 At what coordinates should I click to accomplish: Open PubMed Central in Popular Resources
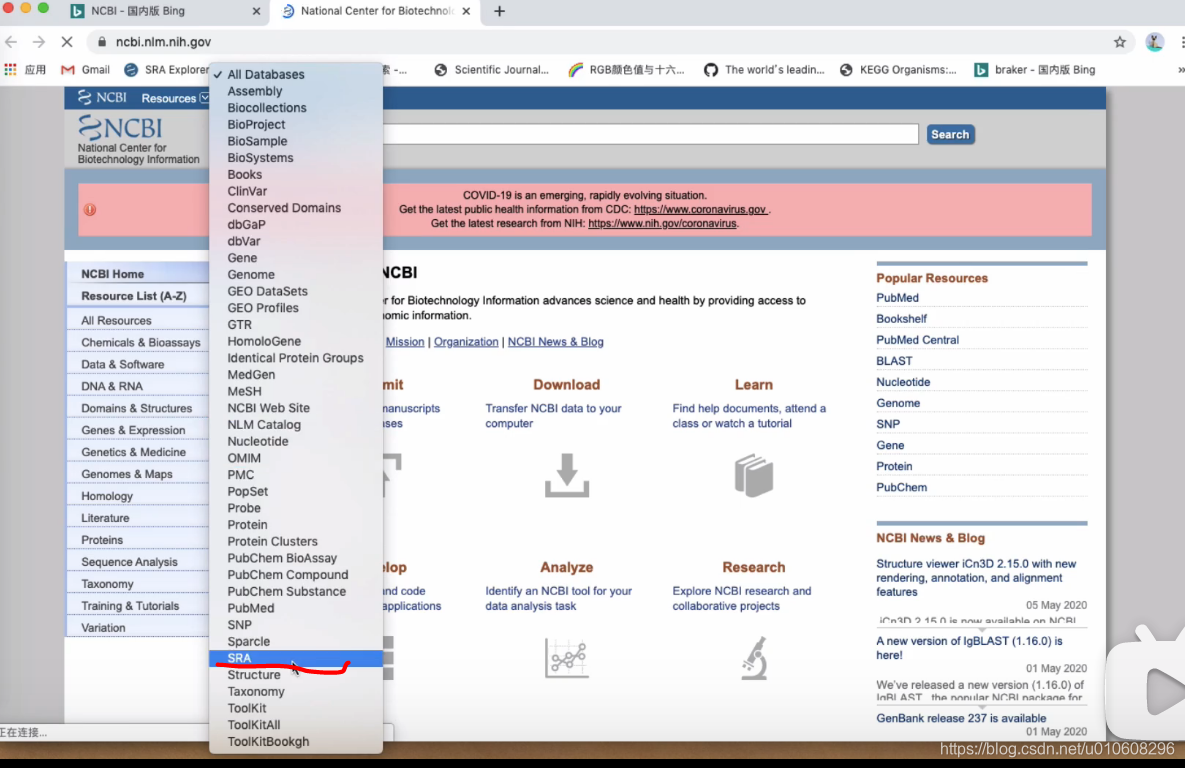(917, 340)
